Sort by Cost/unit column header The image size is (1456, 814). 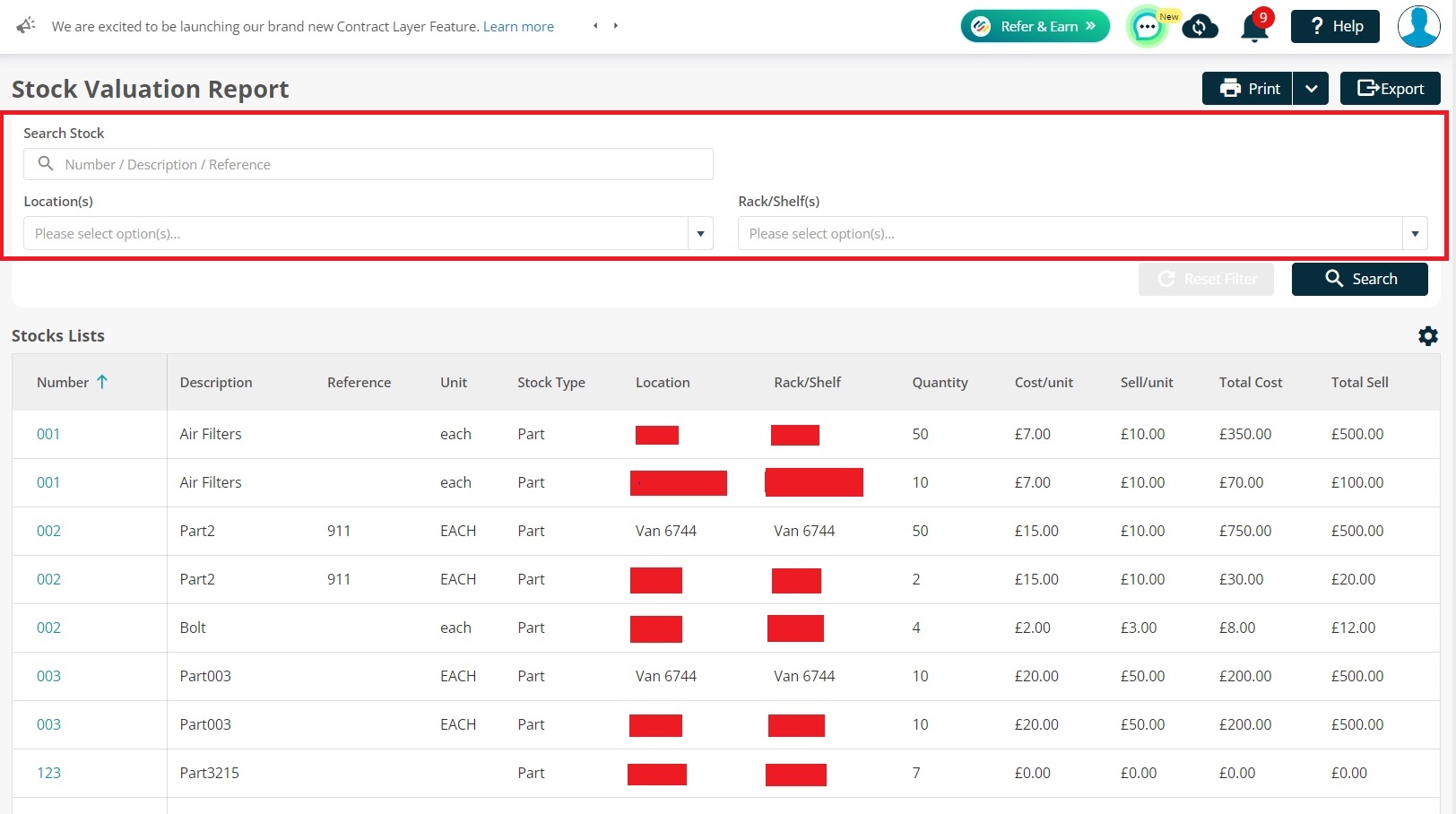pos(1044,382)
